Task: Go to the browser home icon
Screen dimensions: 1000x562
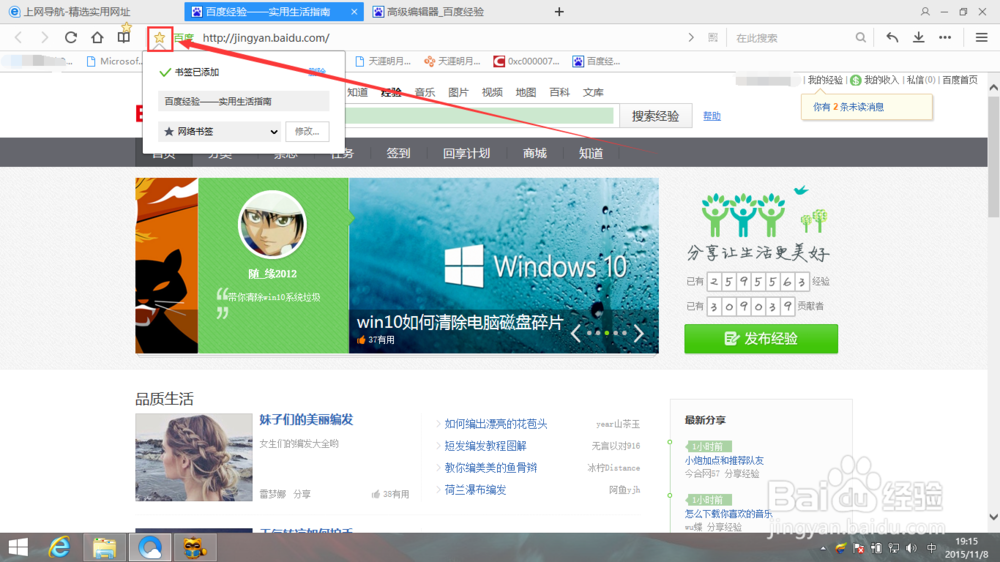Action: pos(97,38)
